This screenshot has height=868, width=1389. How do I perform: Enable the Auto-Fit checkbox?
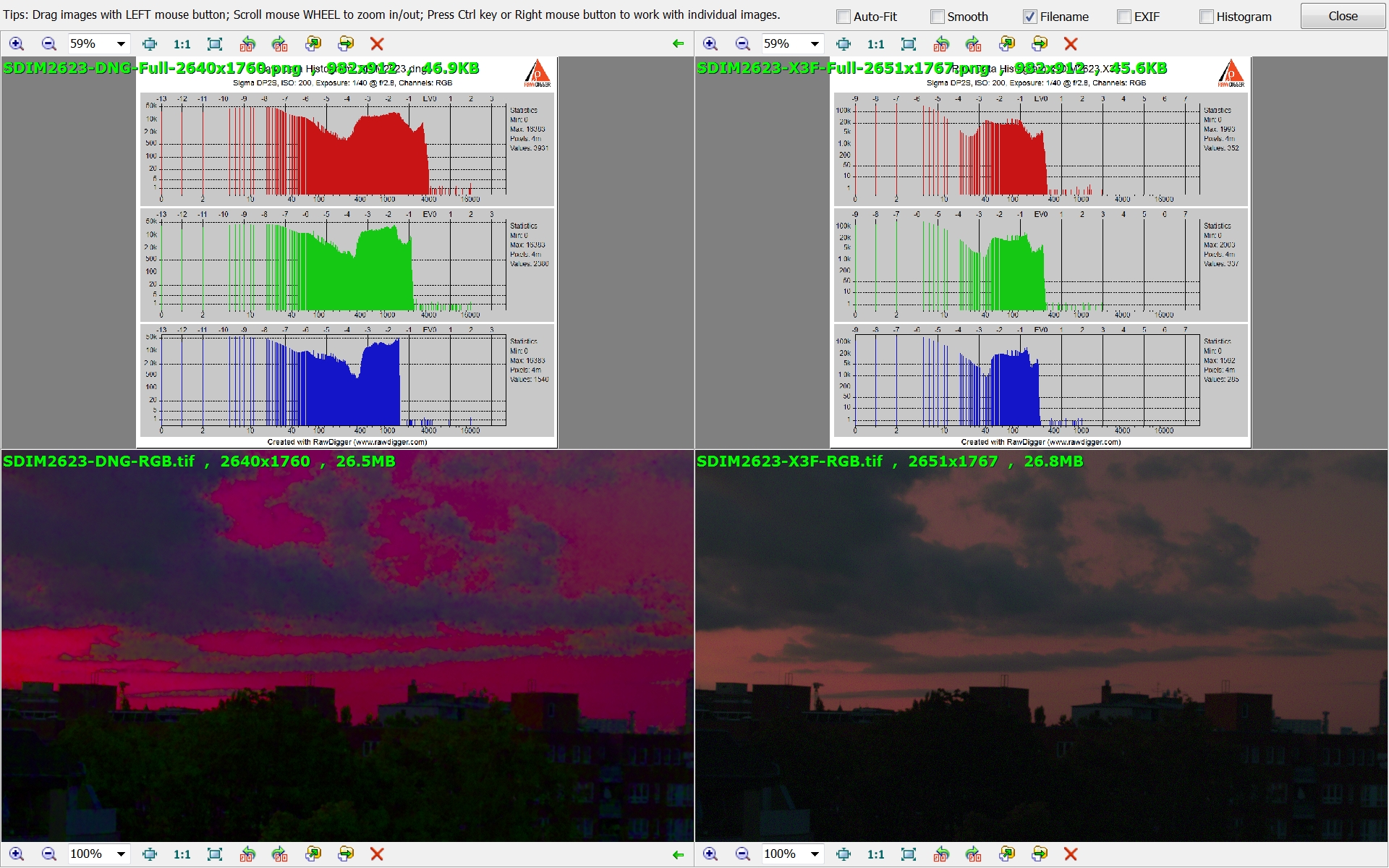point(844,17)
